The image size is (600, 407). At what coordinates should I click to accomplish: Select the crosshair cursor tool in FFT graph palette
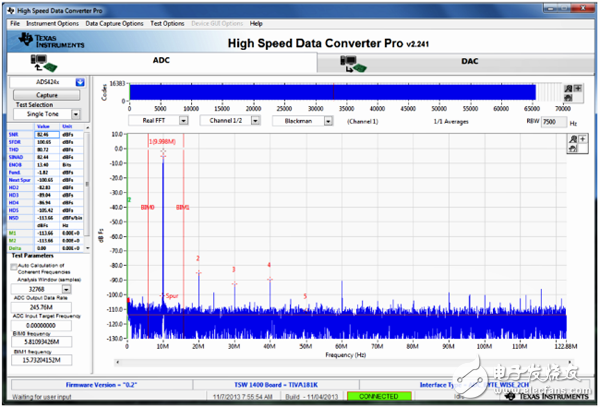(x=582, y=139)
